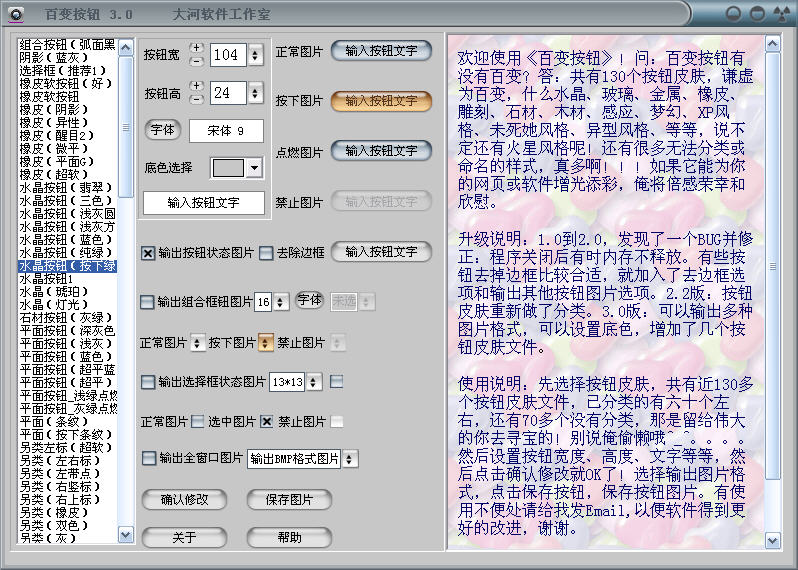798x570 pixels.
Task: Select skin 水晶按钮(三色) in list
Action: (x=68, y=201)
